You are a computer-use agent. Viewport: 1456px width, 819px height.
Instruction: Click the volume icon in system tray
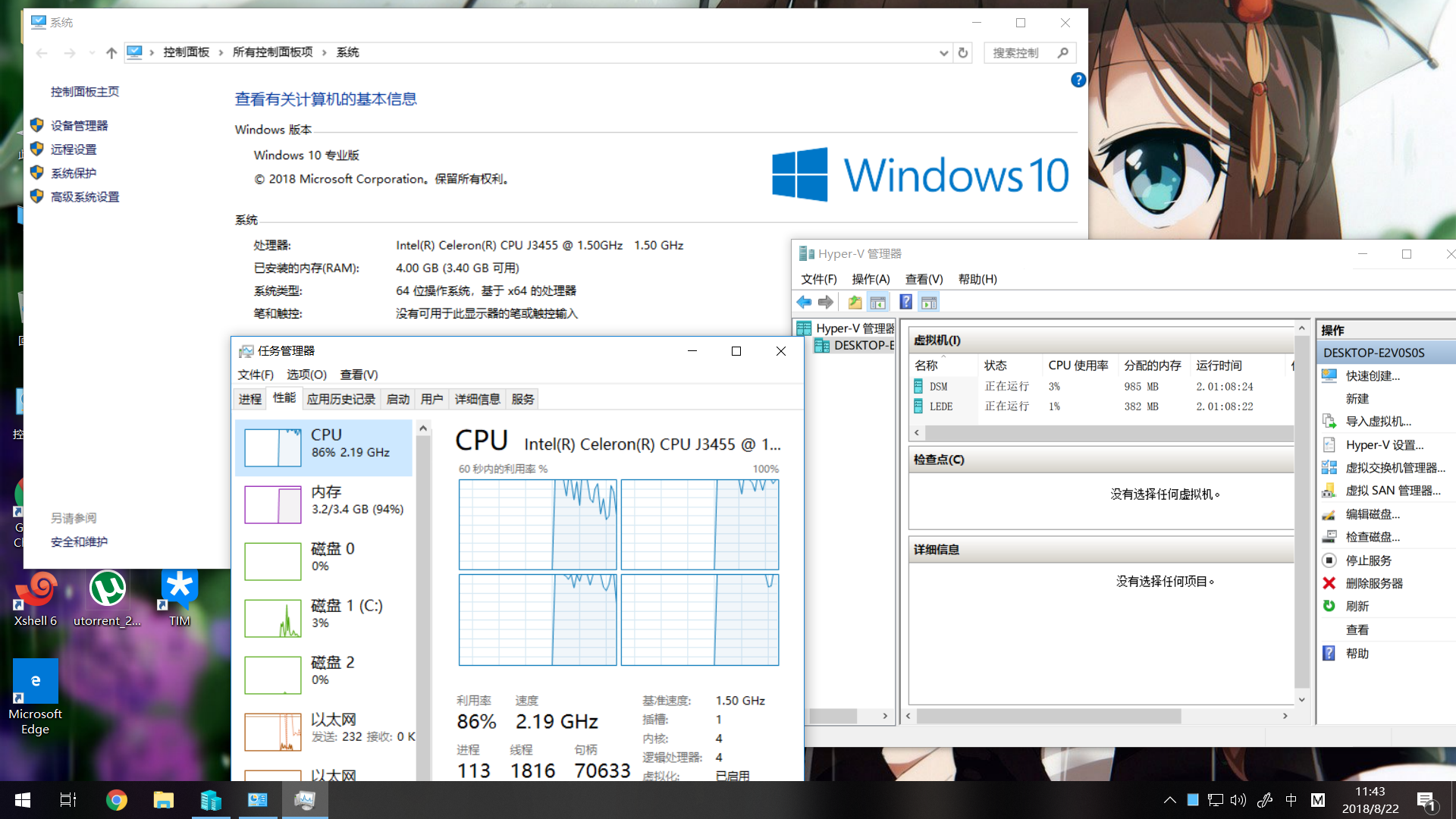point(1238,800)
